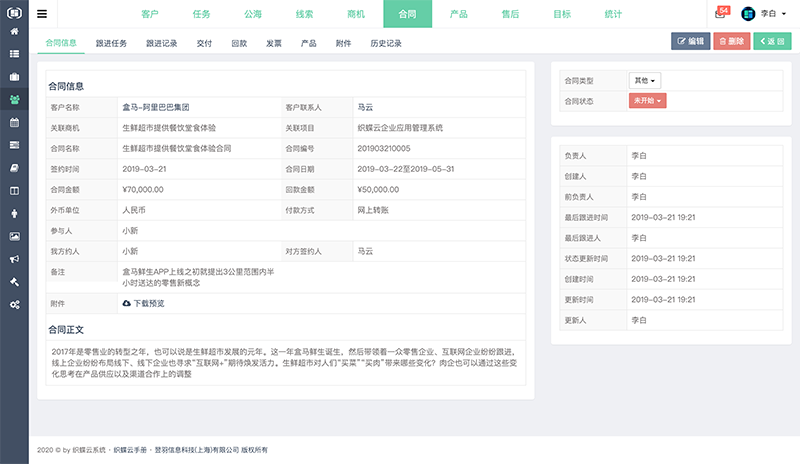Click the contract period 2019-03-22至2019-05-31
Viewport: 800px width, 464px height.
click(x=406, y=169)
